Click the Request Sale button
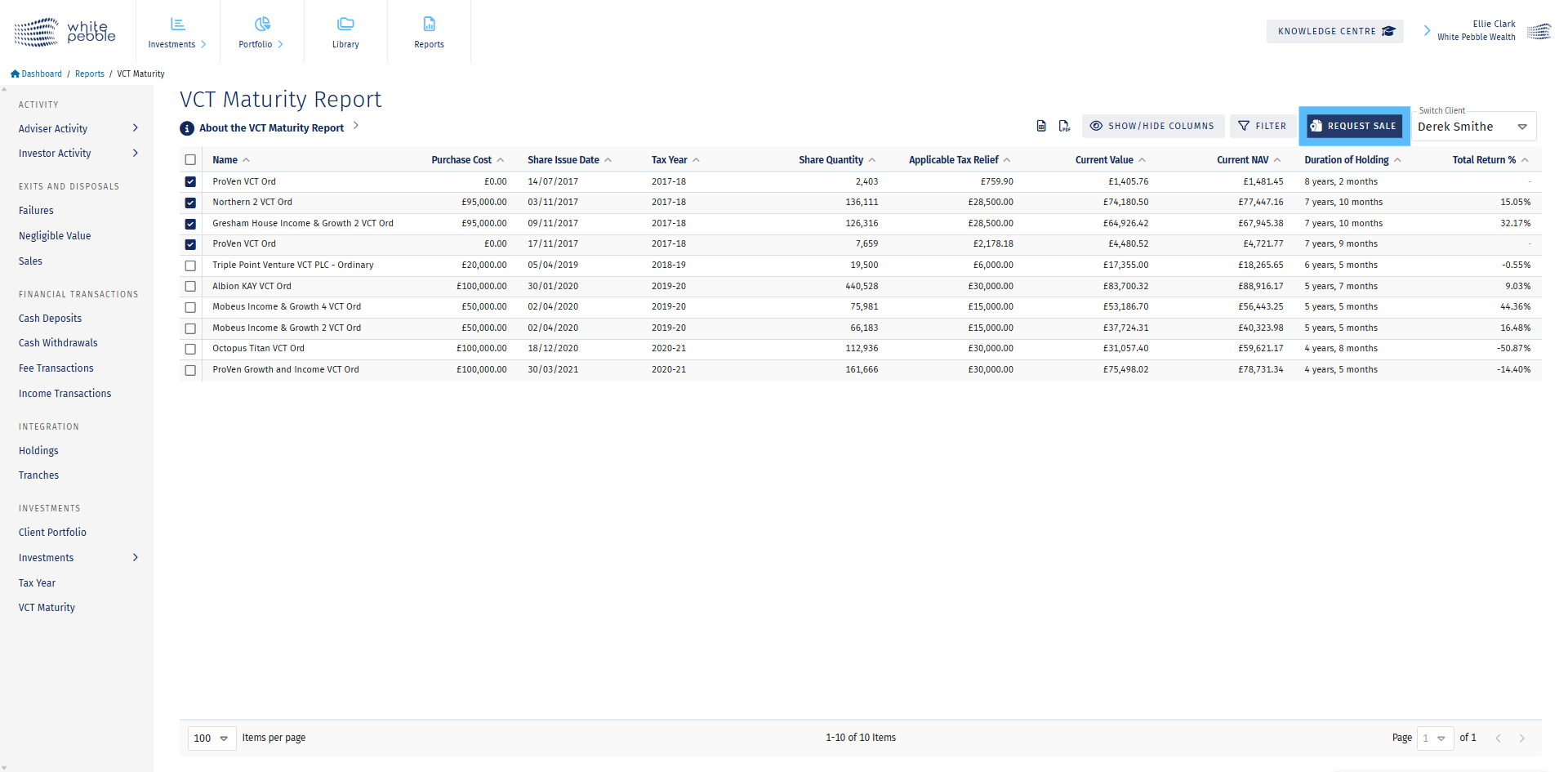This screenshot has height=772, width=1568. tap(1354, 126)
